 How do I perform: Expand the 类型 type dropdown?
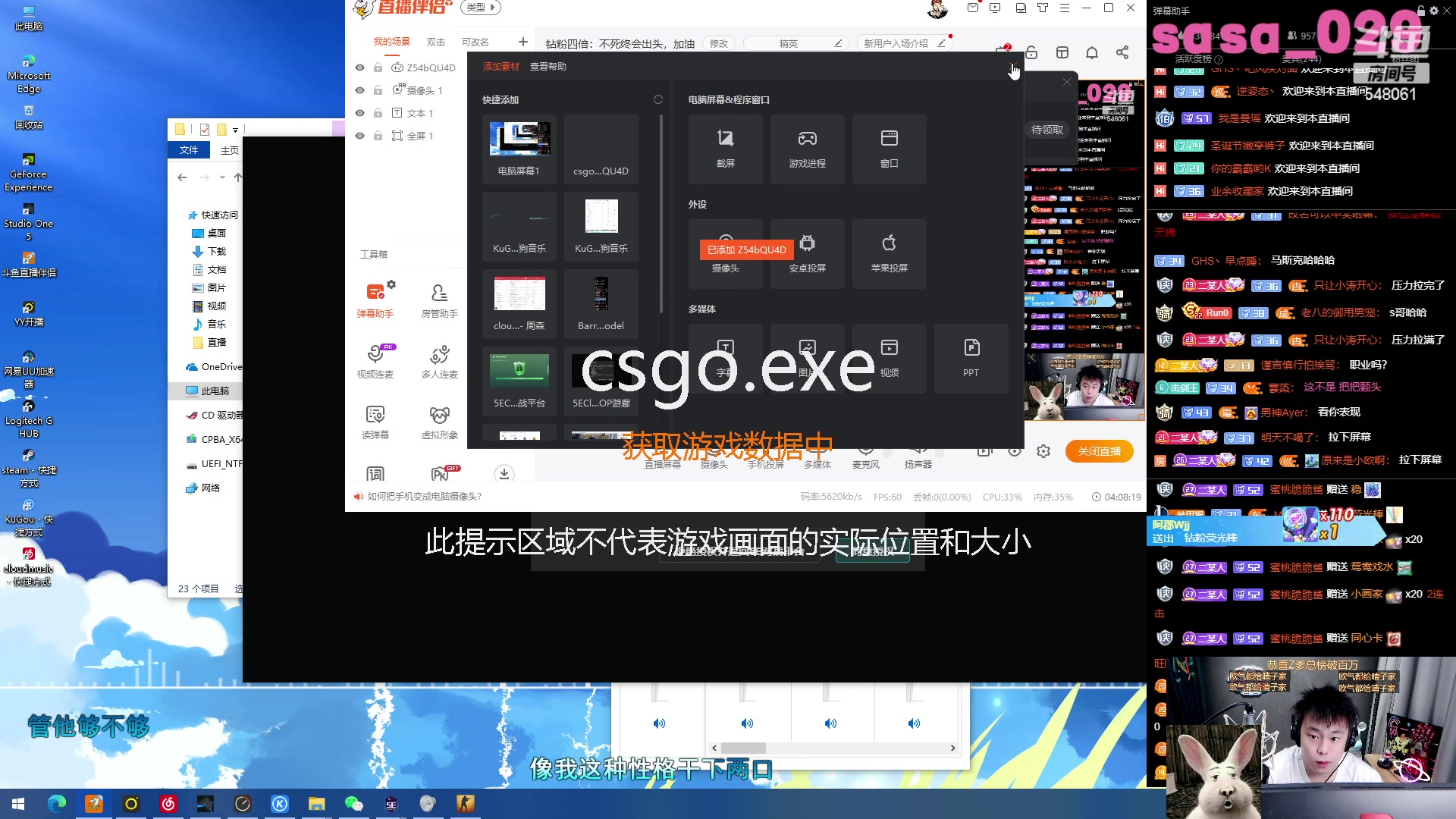[481, 8]
